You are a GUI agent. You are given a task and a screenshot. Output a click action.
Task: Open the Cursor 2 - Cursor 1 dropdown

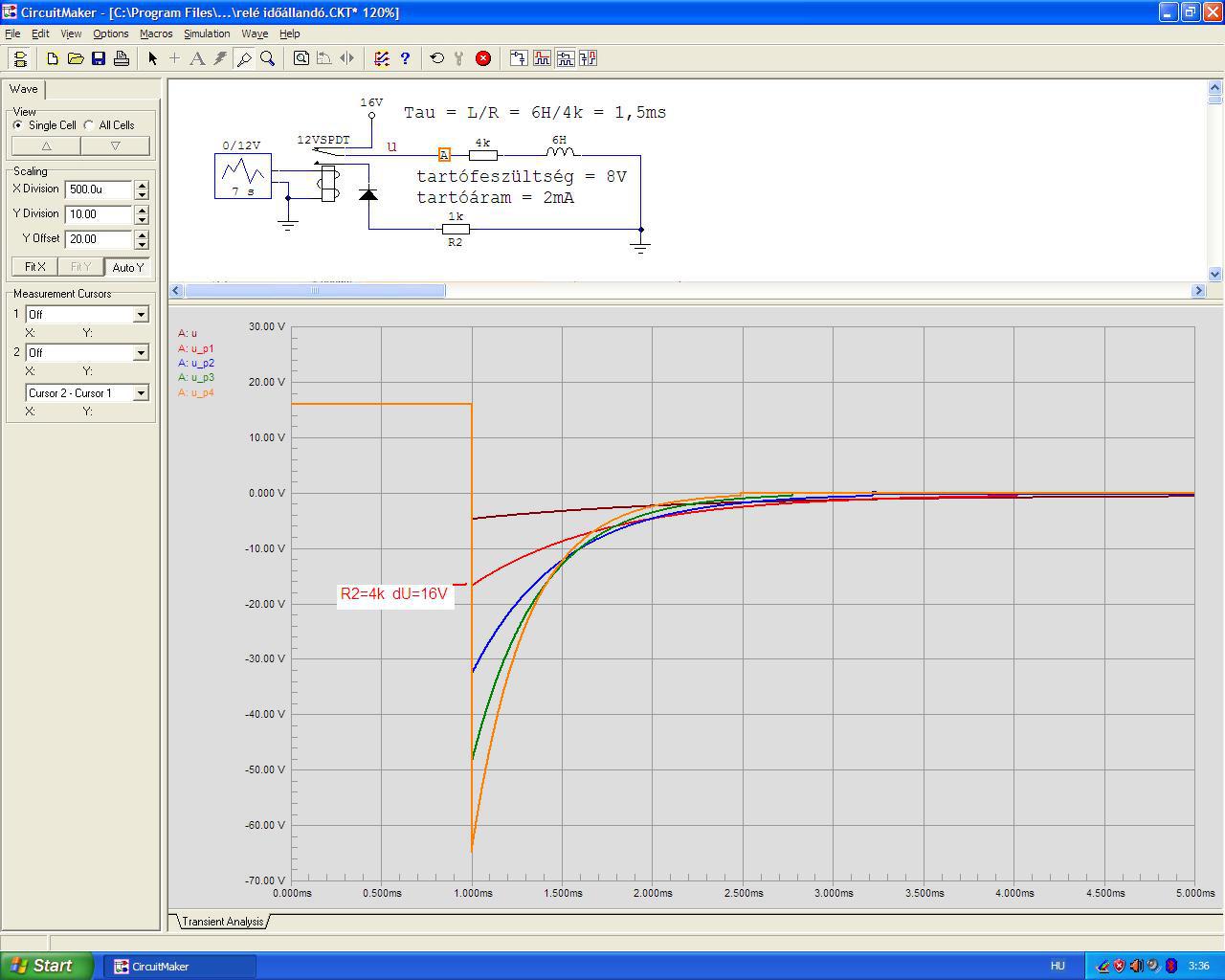[141, 393]
